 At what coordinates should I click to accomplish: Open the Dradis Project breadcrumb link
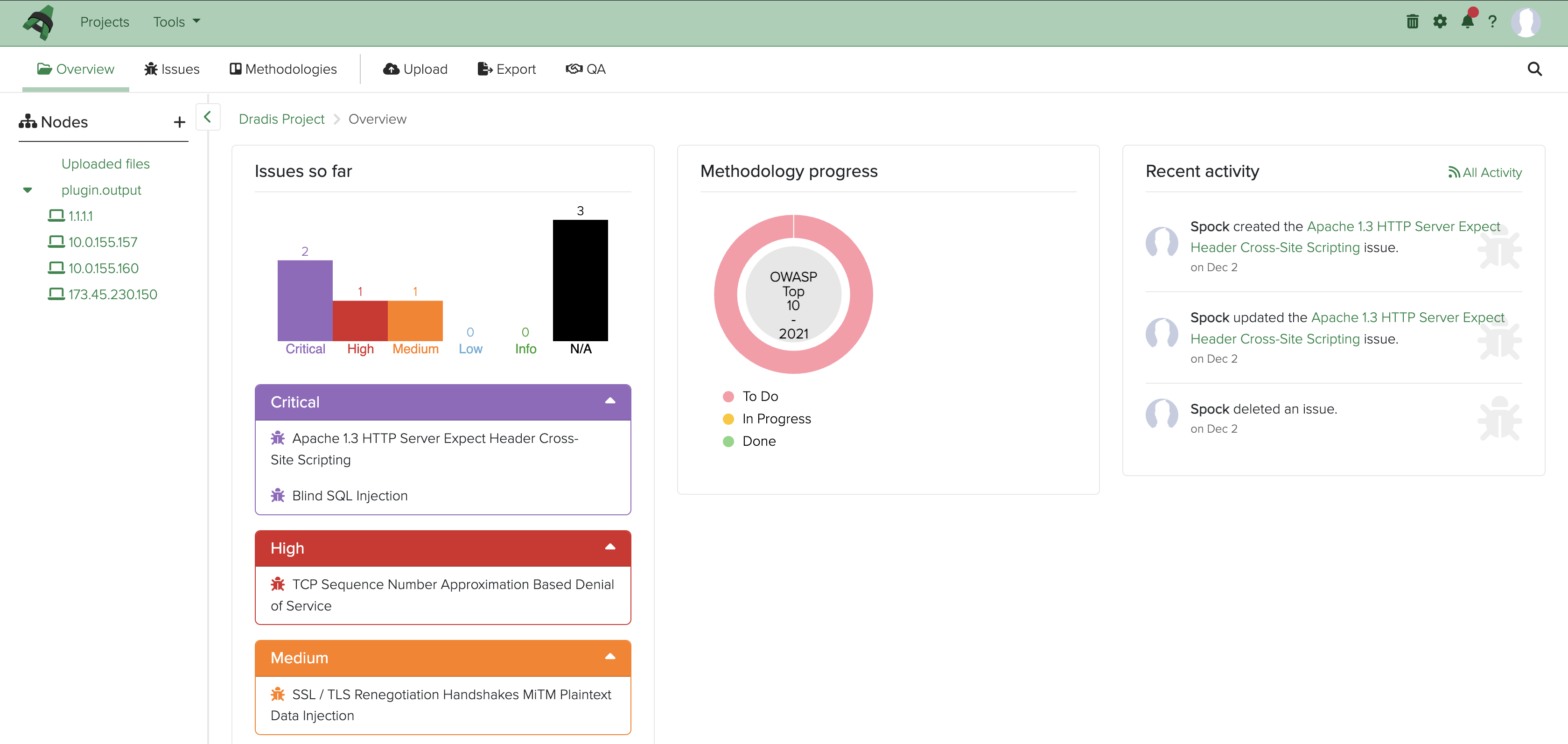[281, 119]
